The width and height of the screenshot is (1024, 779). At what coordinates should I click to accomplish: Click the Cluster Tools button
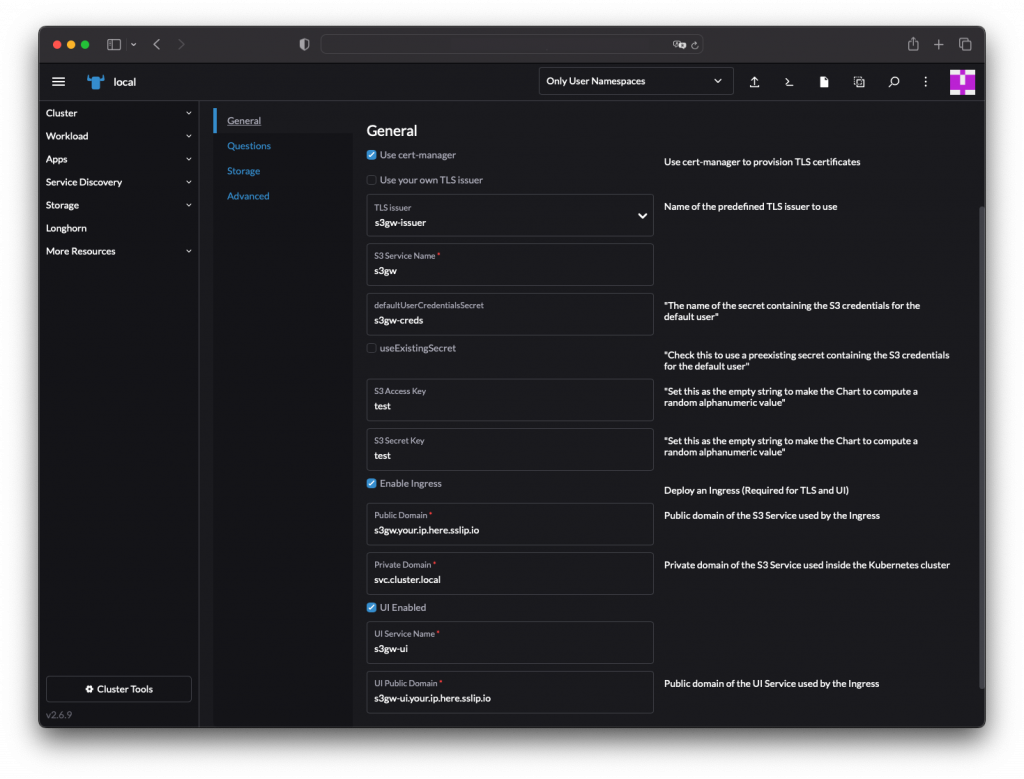tap(119, 689)
